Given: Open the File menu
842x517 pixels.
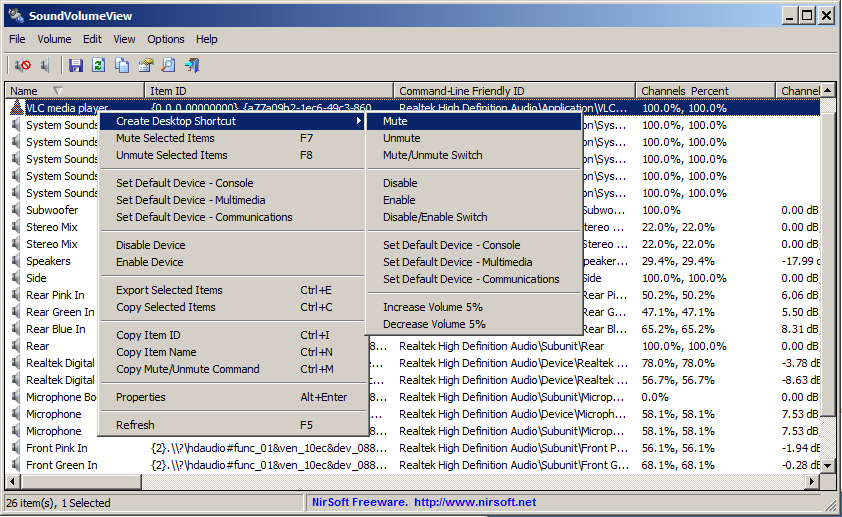Looking at the screenshot, I should point(17,39).
